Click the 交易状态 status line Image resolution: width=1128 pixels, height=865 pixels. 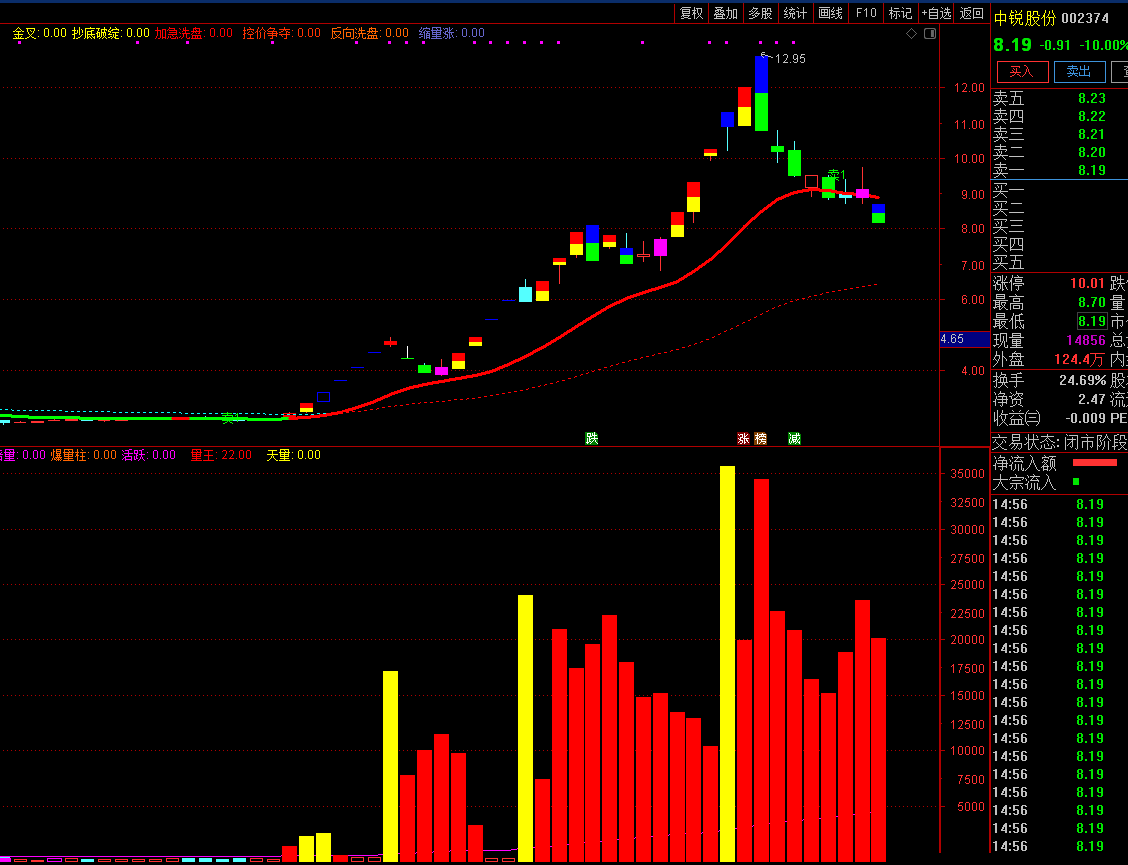pyautogui.click(x=1060, y=442)
